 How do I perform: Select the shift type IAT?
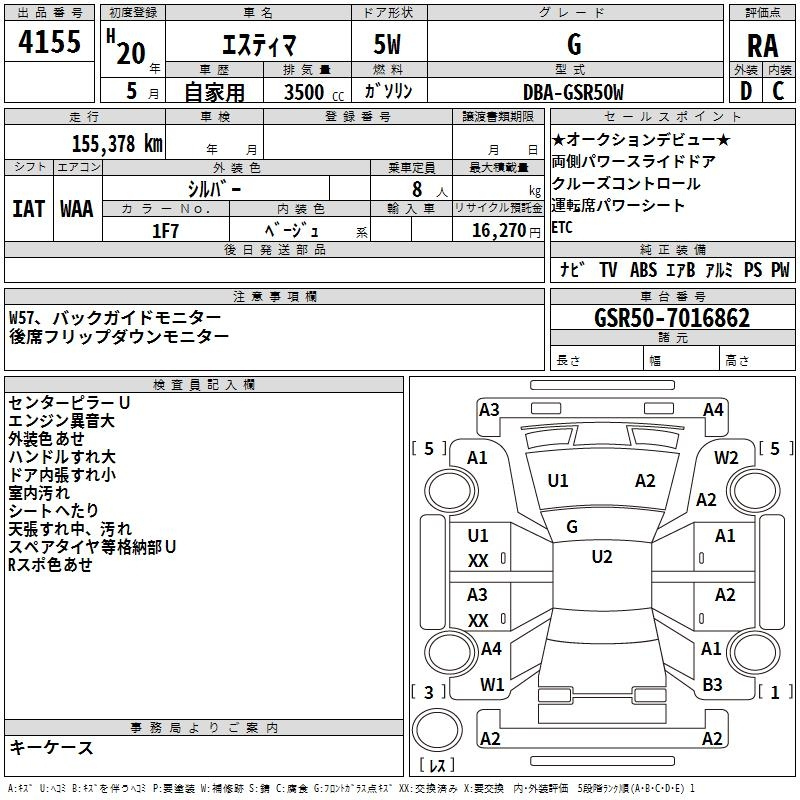coord(29,209)
